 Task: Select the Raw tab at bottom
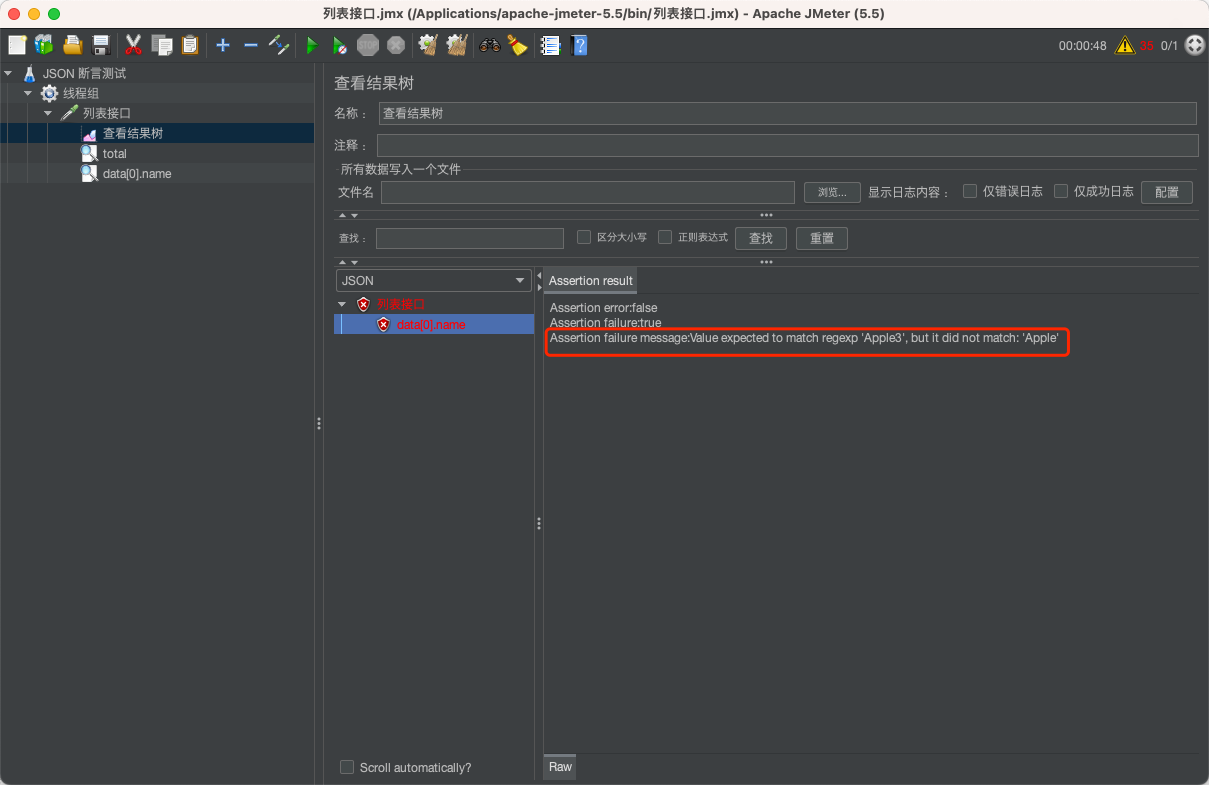558,767
